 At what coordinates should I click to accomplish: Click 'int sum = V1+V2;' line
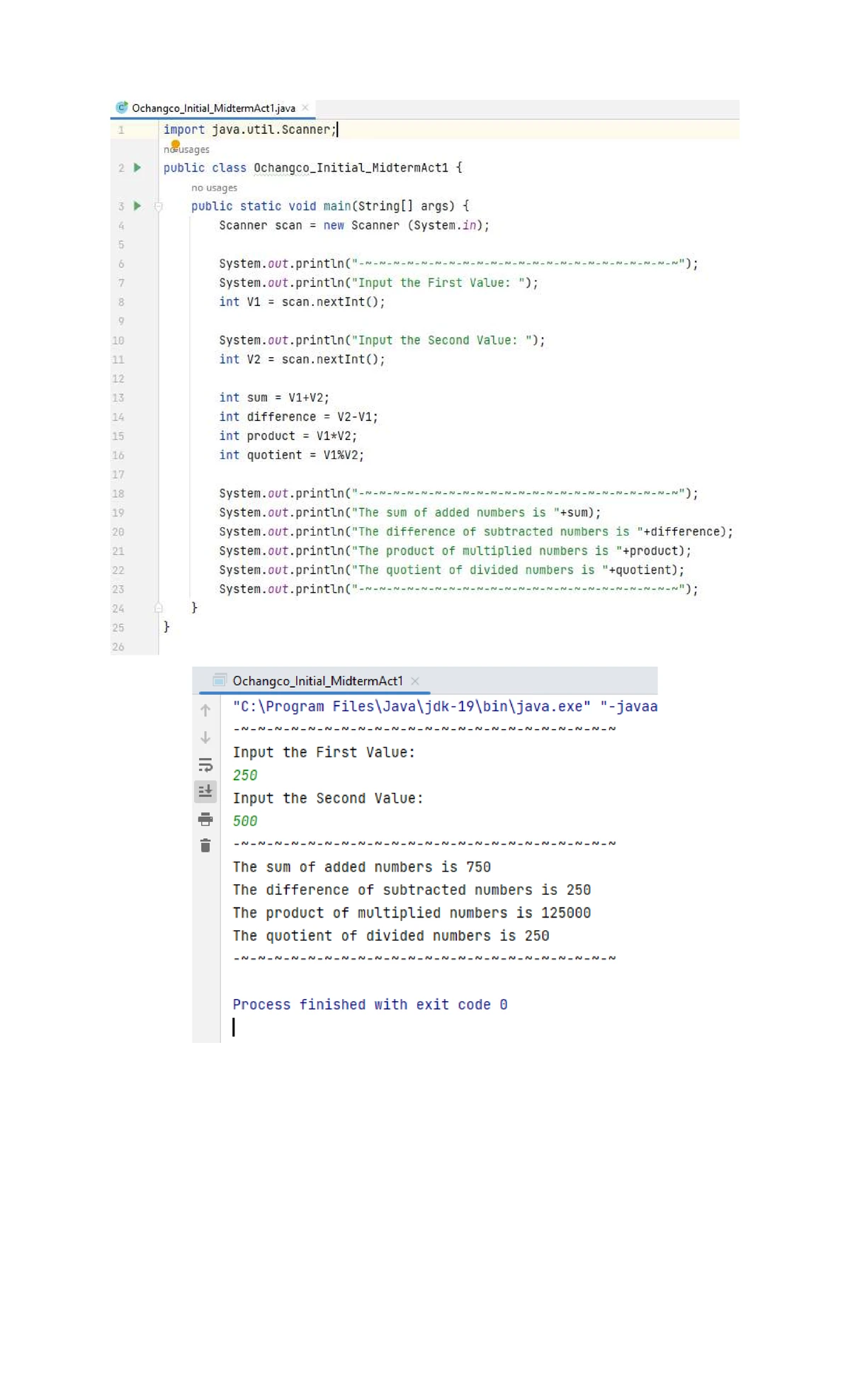pyautogui.click(x=274, y=397)
